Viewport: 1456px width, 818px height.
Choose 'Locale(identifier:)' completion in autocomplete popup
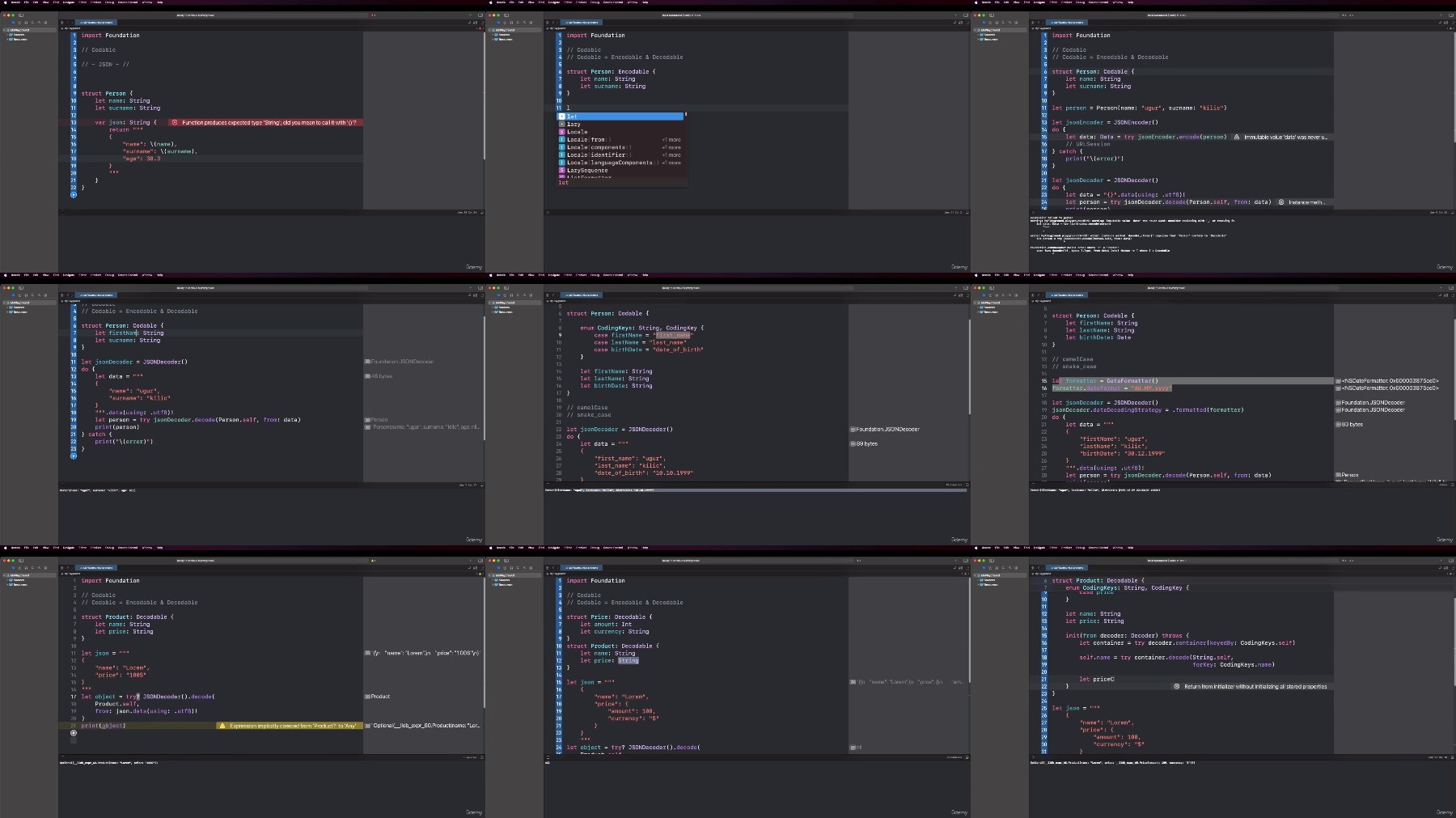click(x=620, y=155)
